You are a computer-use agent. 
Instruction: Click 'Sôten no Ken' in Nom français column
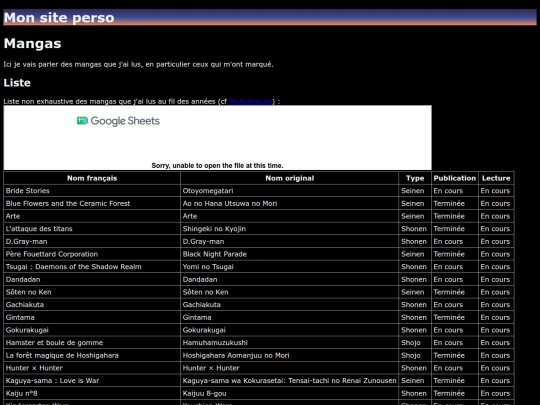tap(92, 292)
